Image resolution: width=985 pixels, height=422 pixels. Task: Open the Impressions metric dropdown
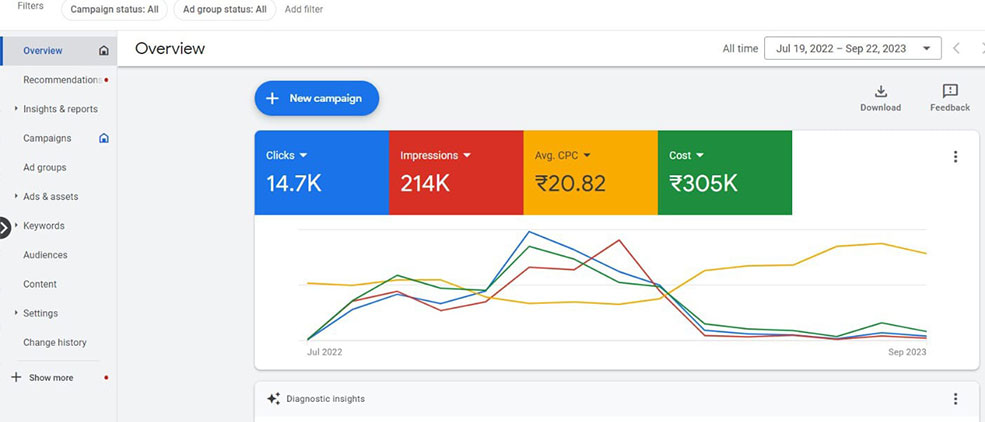click(x=466, y=156)
